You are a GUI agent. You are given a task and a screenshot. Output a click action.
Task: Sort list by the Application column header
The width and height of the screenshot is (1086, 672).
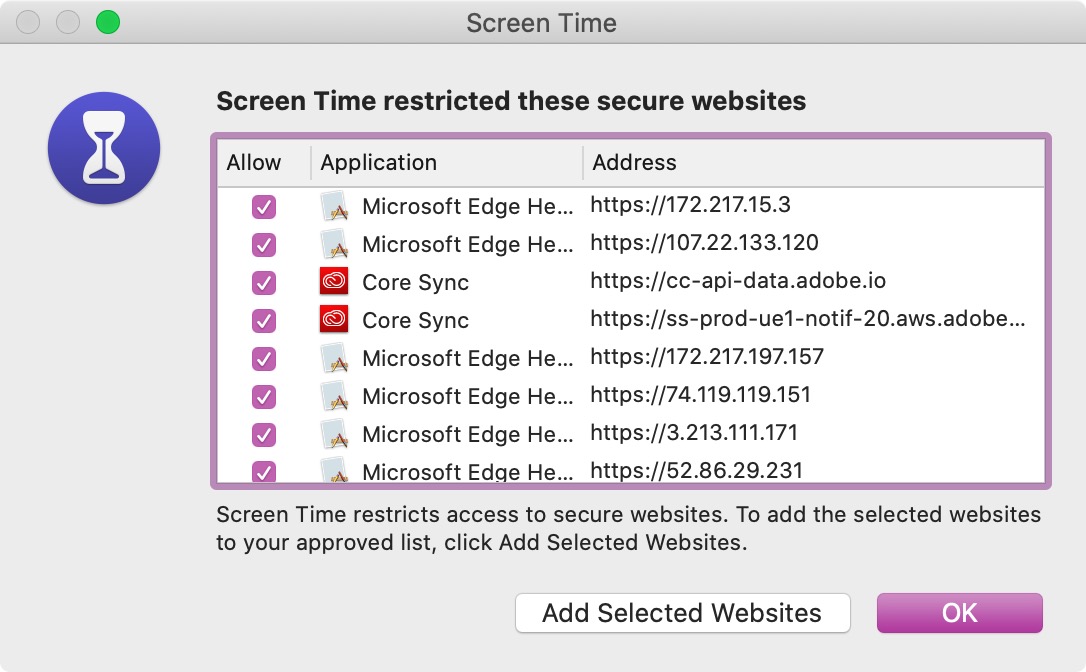point(378,162)
